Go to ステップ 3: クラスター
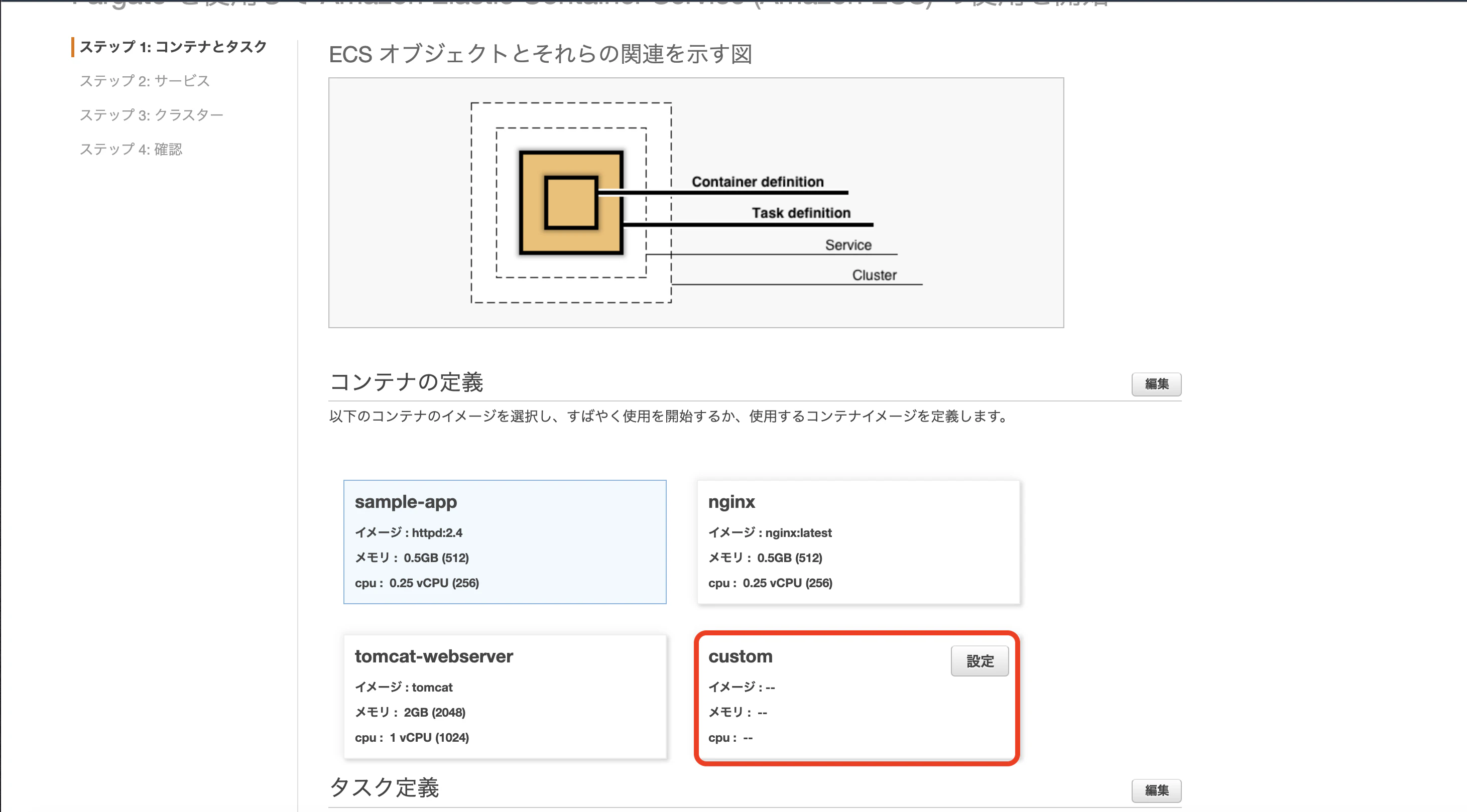Image resolution: width=1467 pixels, height=812 pixels. pyautogui.click(x=152, y=115)
